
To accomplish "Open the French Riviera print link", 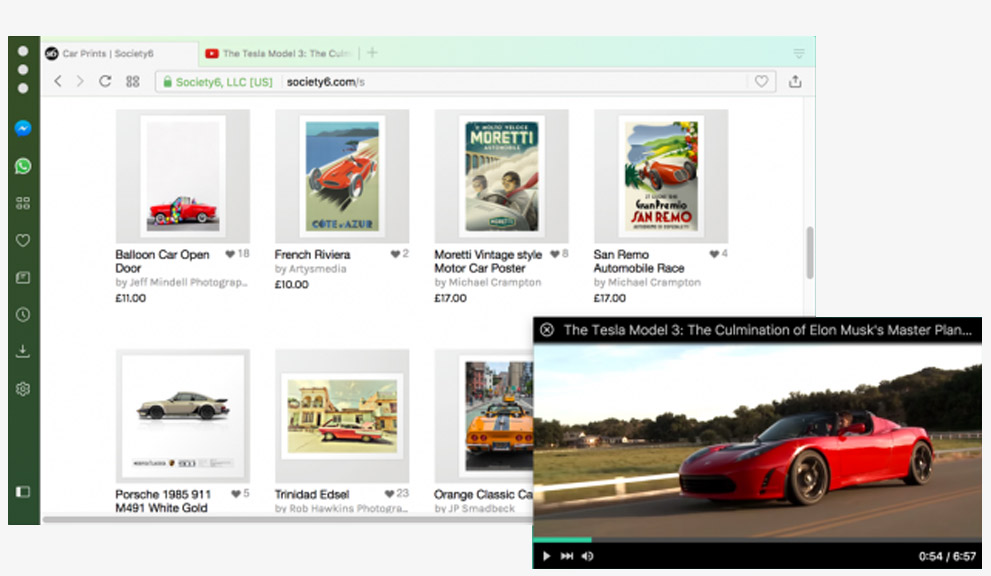I will click(312, 254).
